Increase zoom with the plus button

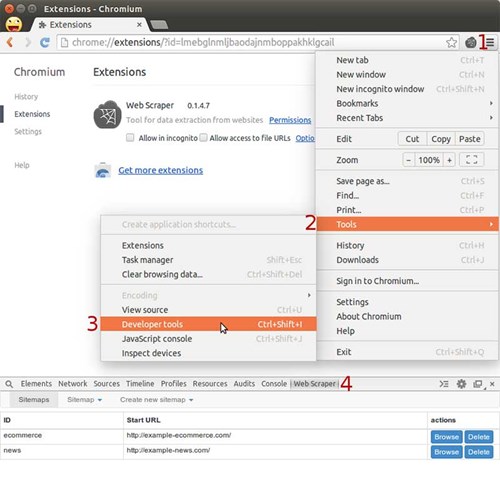(449, 160)
